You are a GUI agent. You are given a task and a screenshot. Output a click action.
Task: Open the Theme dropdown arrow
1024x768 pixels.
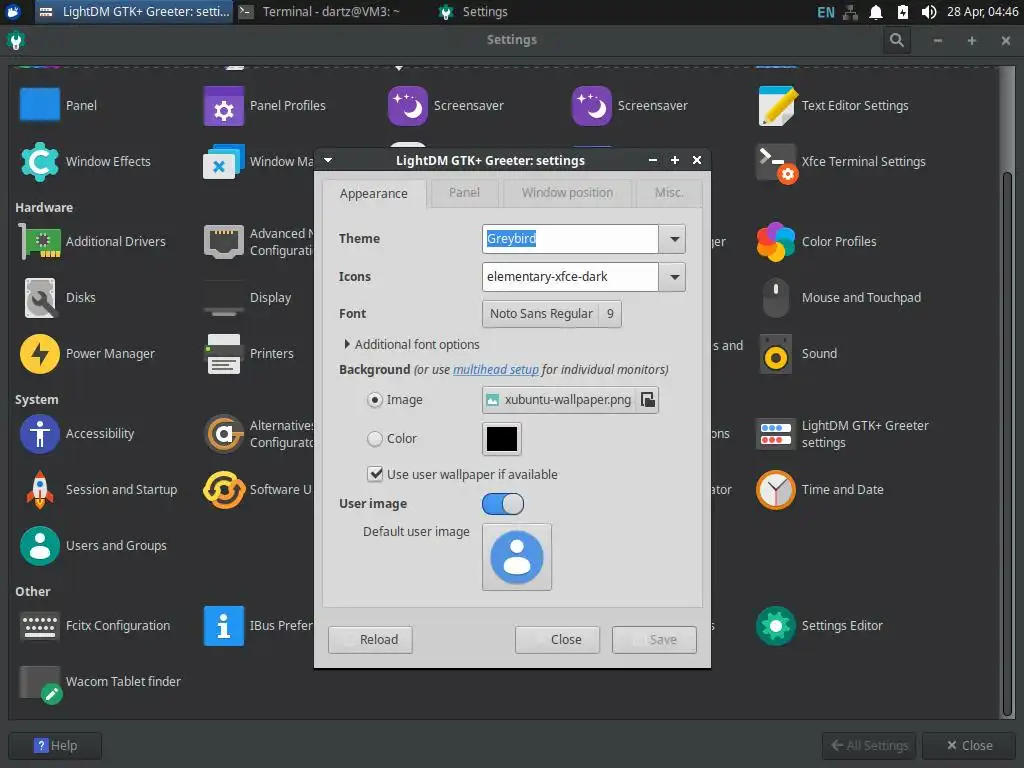coord(674,239)
